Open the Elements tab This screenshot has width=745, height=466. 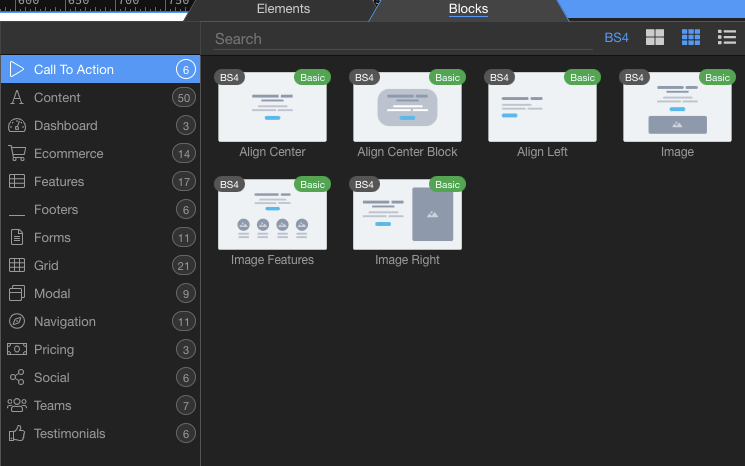(x=283, y=9)
